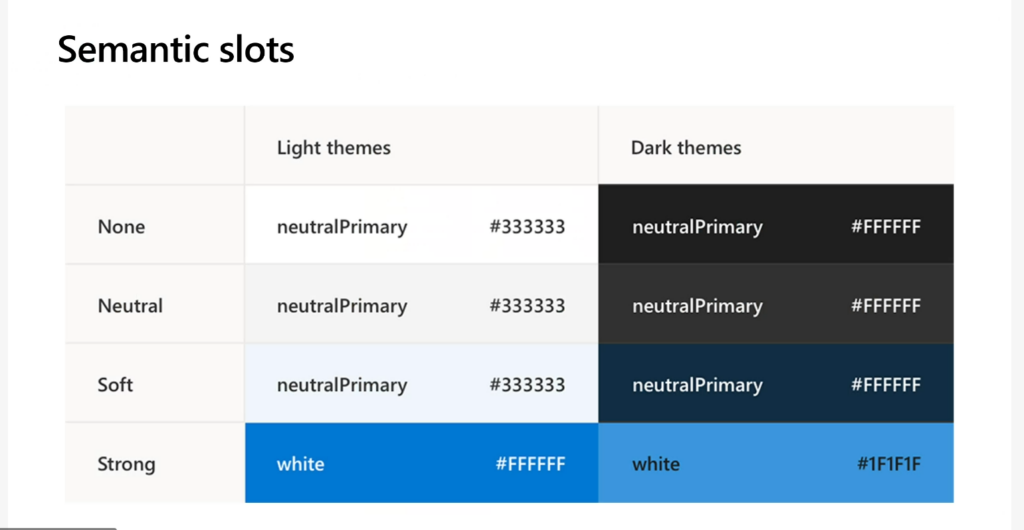1024x530 pixels.
Task: Click neutralPrimary in dark Soft navy cell
Action: click(x=697, y=385)
